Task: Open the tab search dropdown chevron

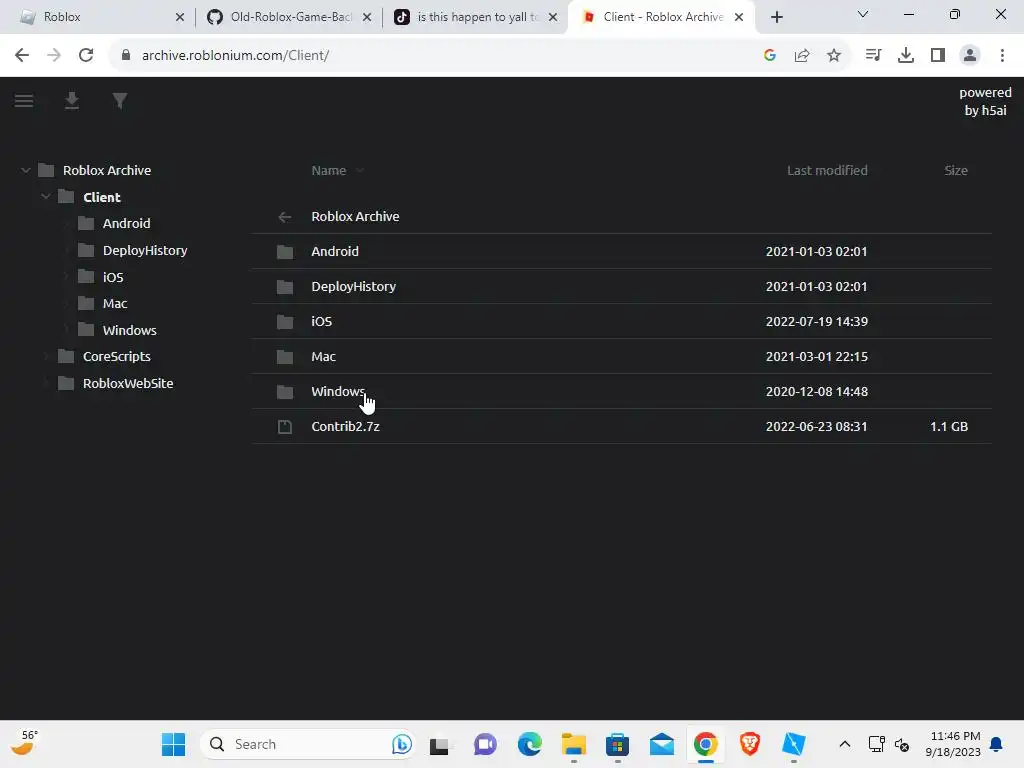Action: (x=863, y=14)
